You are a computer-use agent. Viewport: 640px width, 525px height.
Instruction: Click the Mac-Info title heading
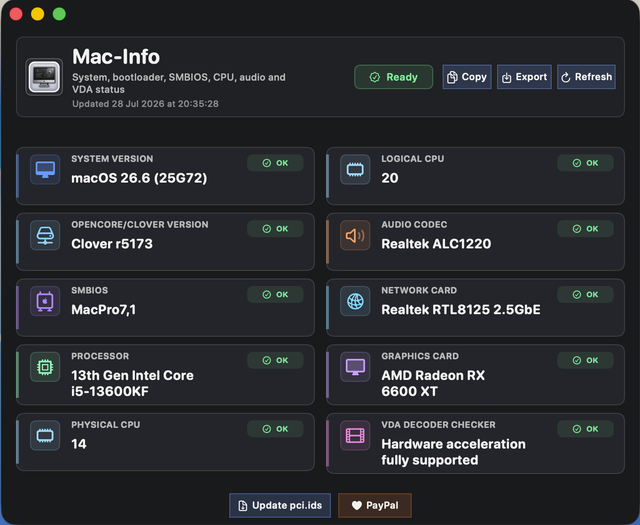pyautogui.click(x=116, y=57)
